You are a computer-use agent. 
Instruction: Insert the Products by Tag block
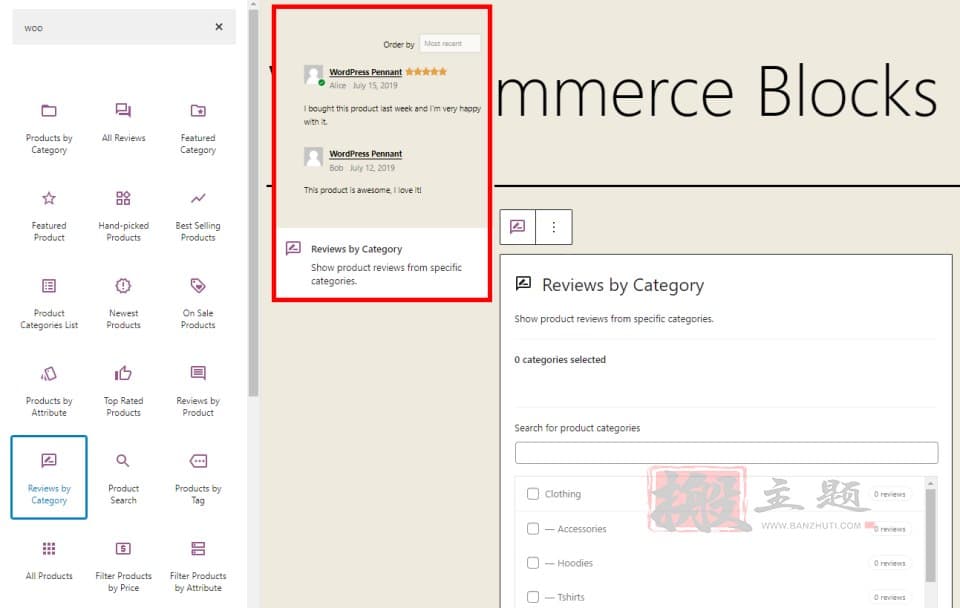pyautogui.click(x=198, y=479)
